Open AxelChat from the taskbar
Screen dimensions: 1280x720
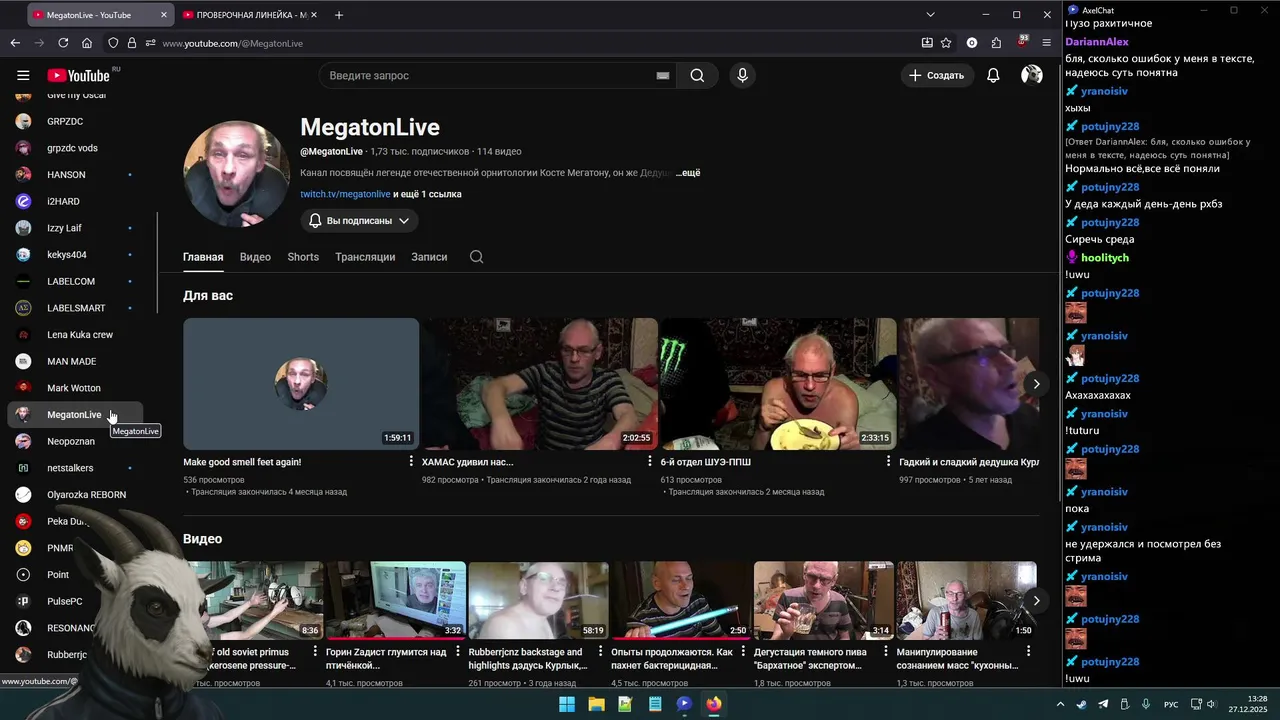pyautogui.click(x=684, y=704)
